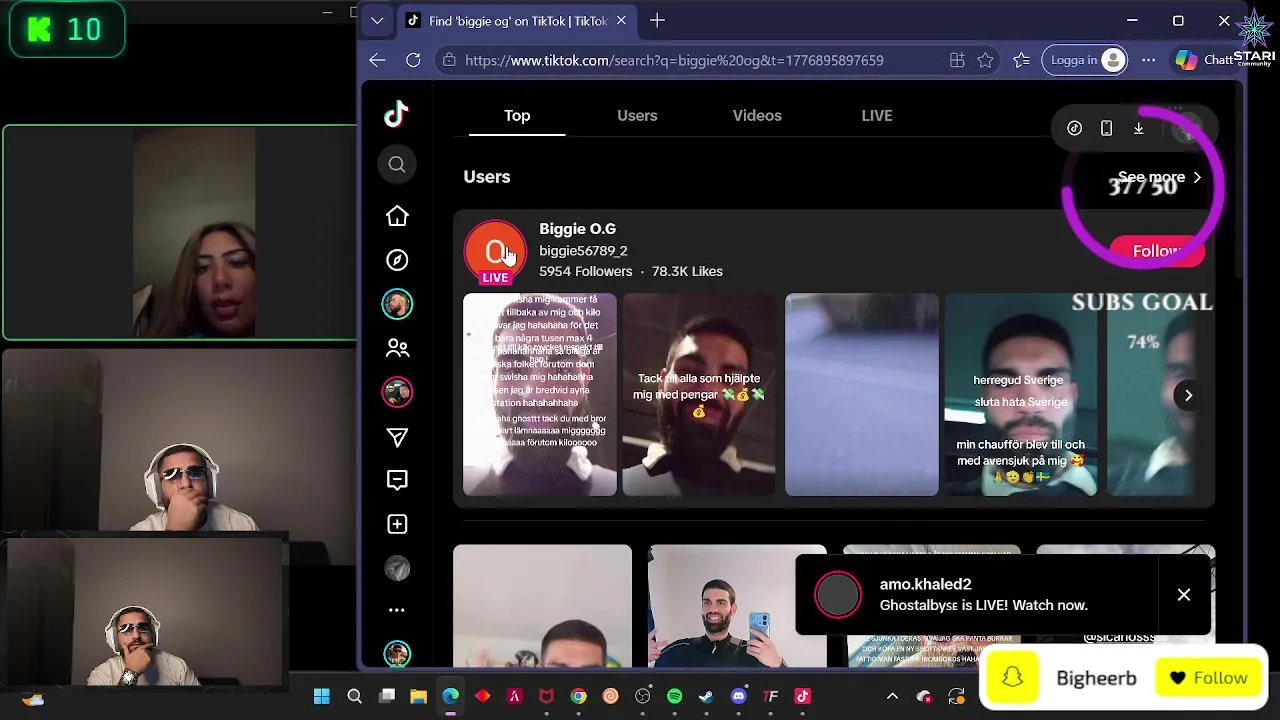Open Edge settings and more menu

click(x=1148, y=60)
